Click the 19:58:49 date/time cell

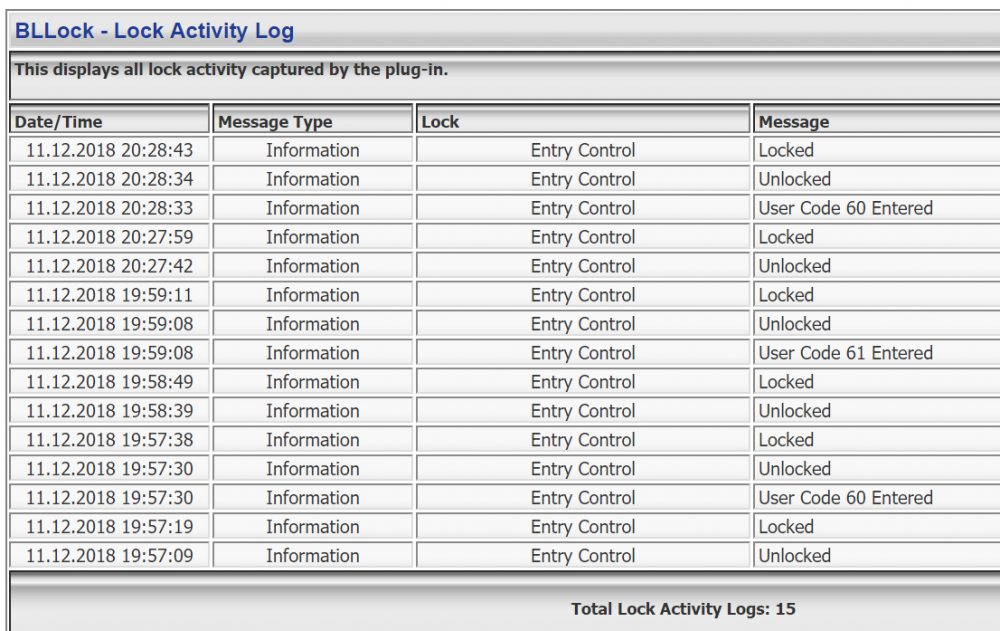(x=110, y=383)
